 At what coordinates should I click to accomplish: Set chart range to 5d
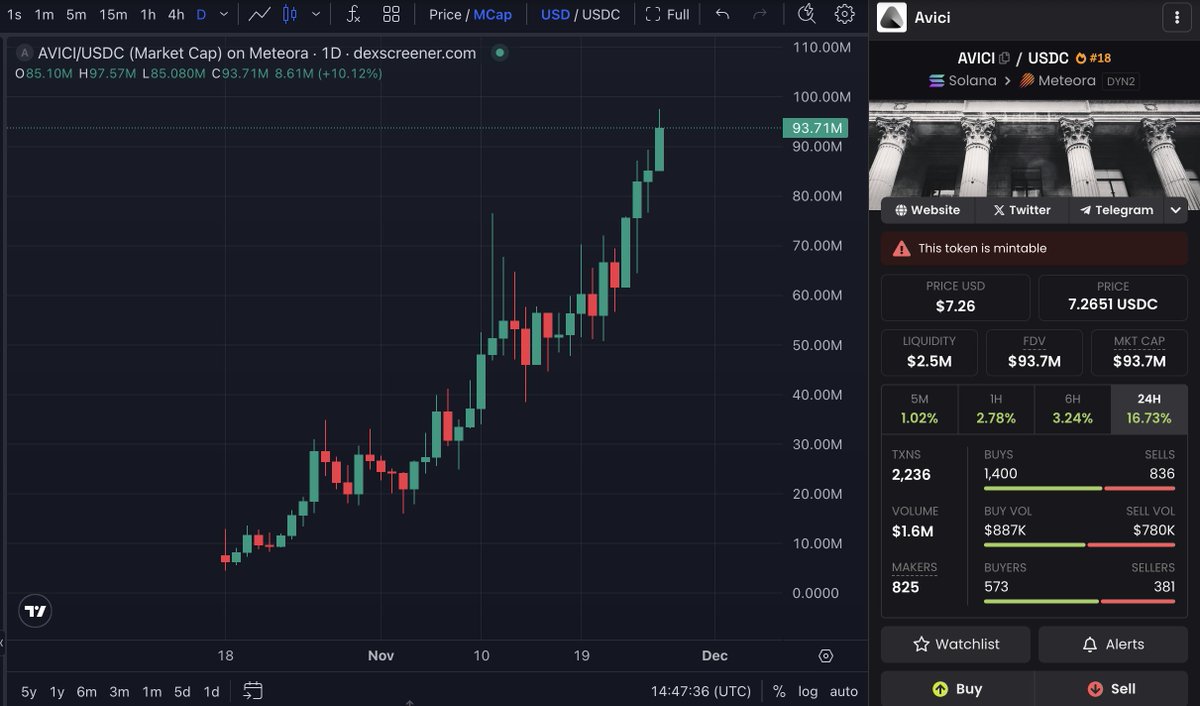(x=182, y=691)
